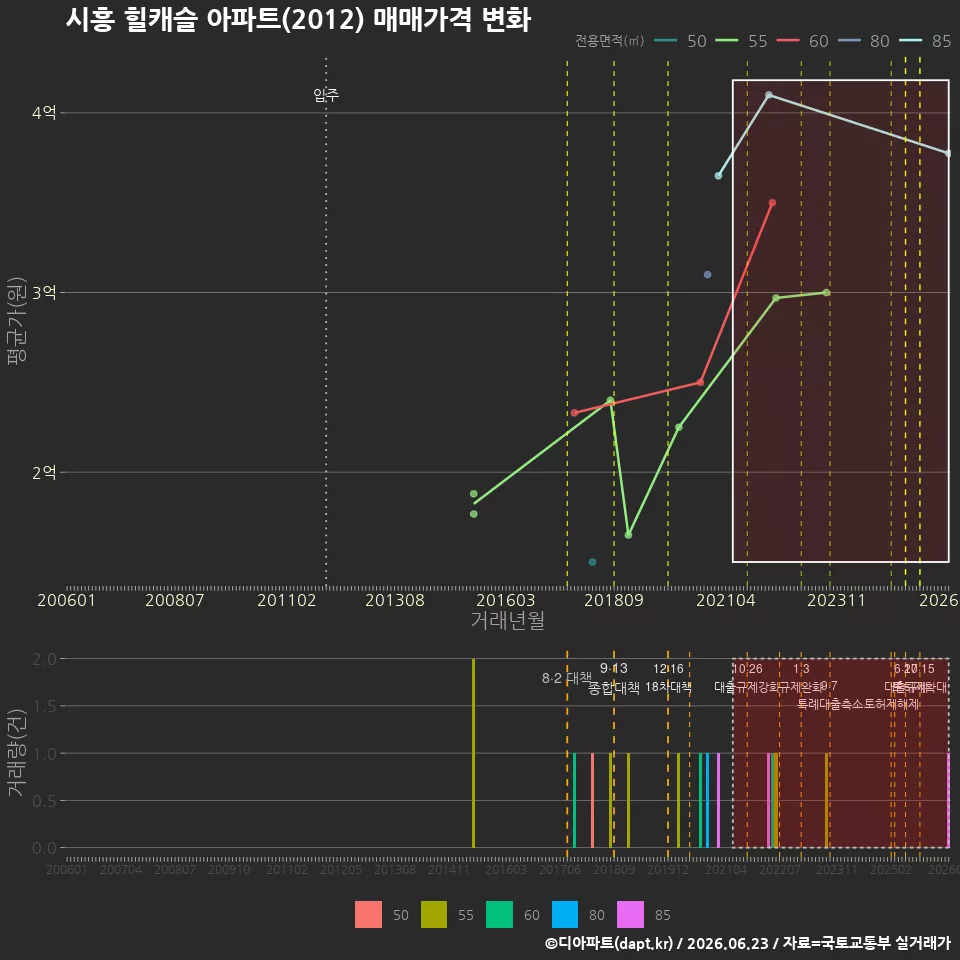Click the 201205 label on the volume chart axis
This screenshot has height=960, width=960.
(341, 869)
